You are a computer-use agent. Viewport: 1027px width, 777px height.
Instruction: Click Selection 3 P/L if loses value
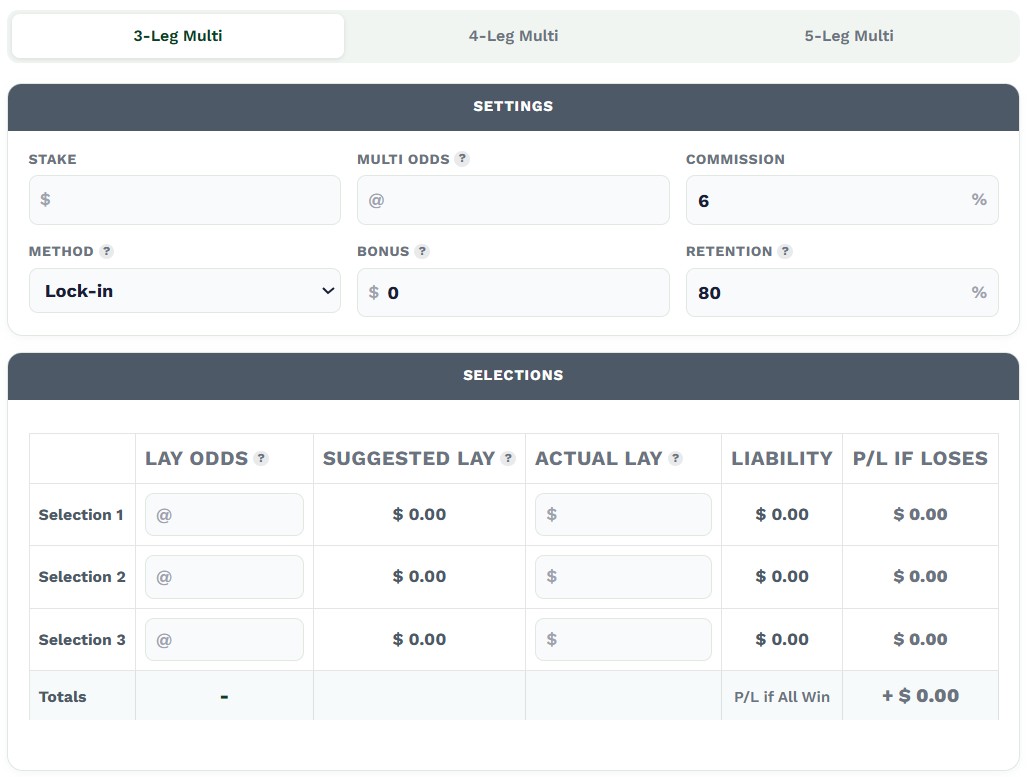[x=920, y=639]
